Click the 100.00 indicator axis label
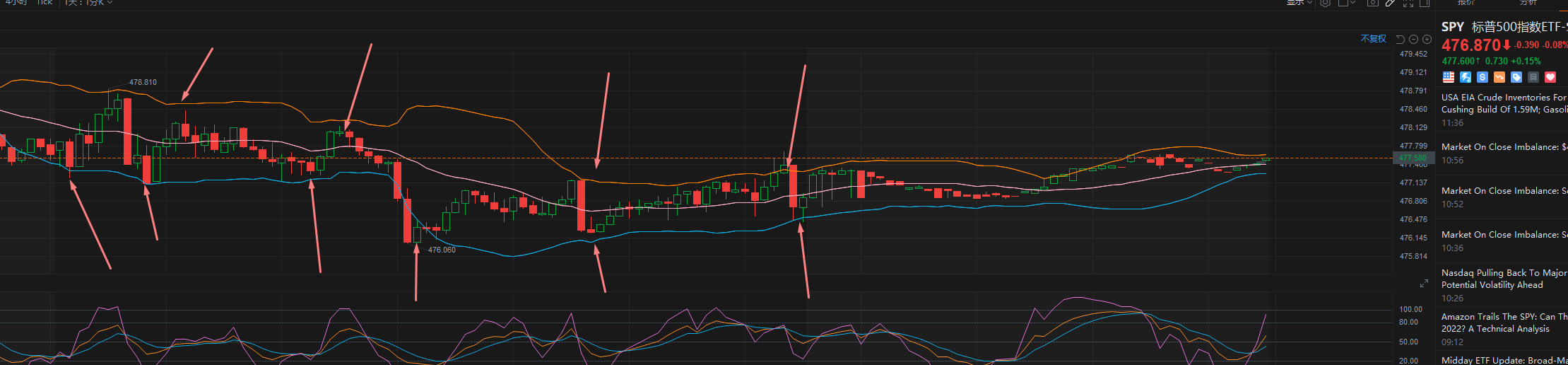The image size is (1568, 365). coord(1410,309)
